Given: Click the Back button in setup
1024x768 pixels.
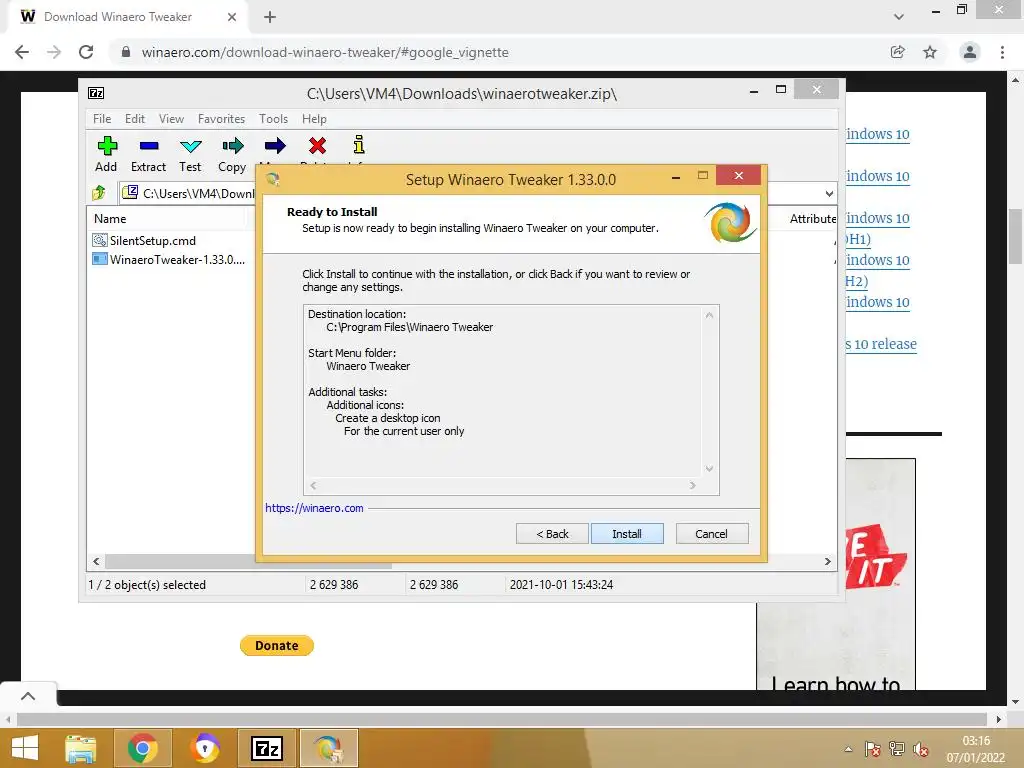Looking at the screenshot, I should pyautogui.click(x=552, y=534).
